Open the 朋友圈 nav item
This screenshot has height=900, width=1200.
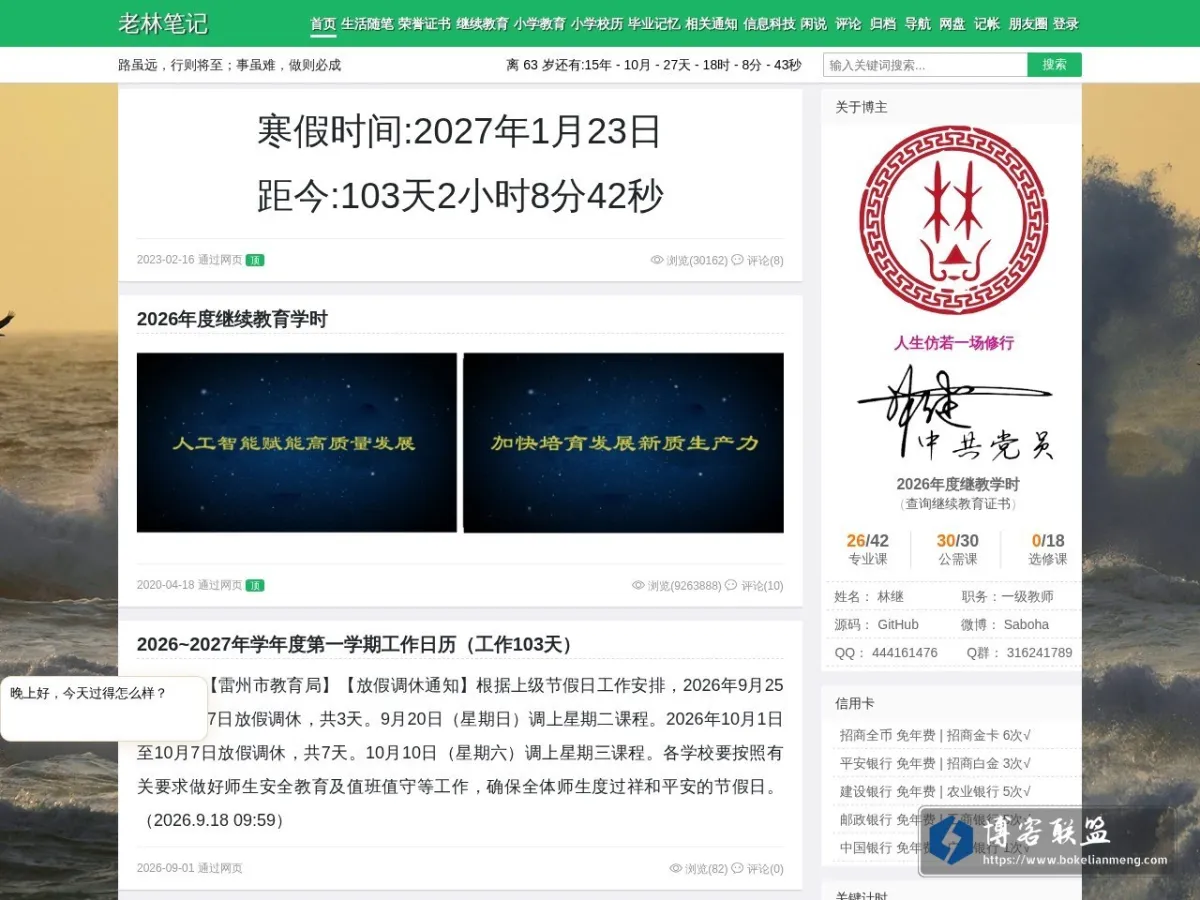click(x=1028, y=24)
